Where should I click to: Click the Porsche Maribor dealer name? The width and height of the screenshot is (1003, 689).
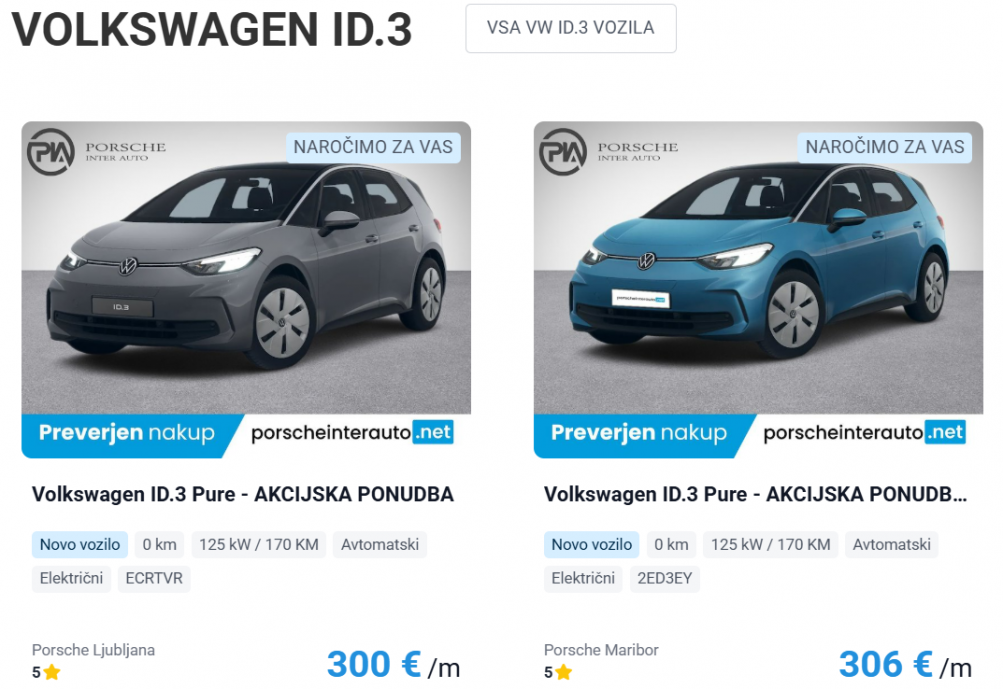[601, 650]
